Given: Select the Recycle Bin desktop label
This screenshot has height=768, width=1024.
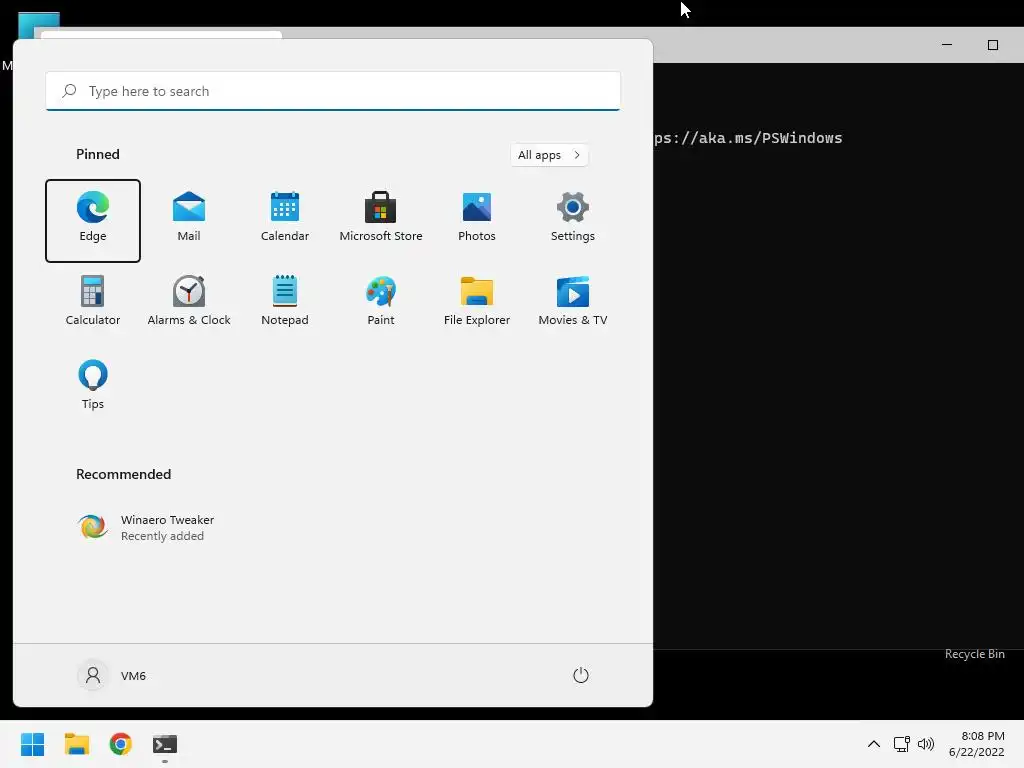Looking at the screenshot, I should pyautogui.click(x=974, y=654).
